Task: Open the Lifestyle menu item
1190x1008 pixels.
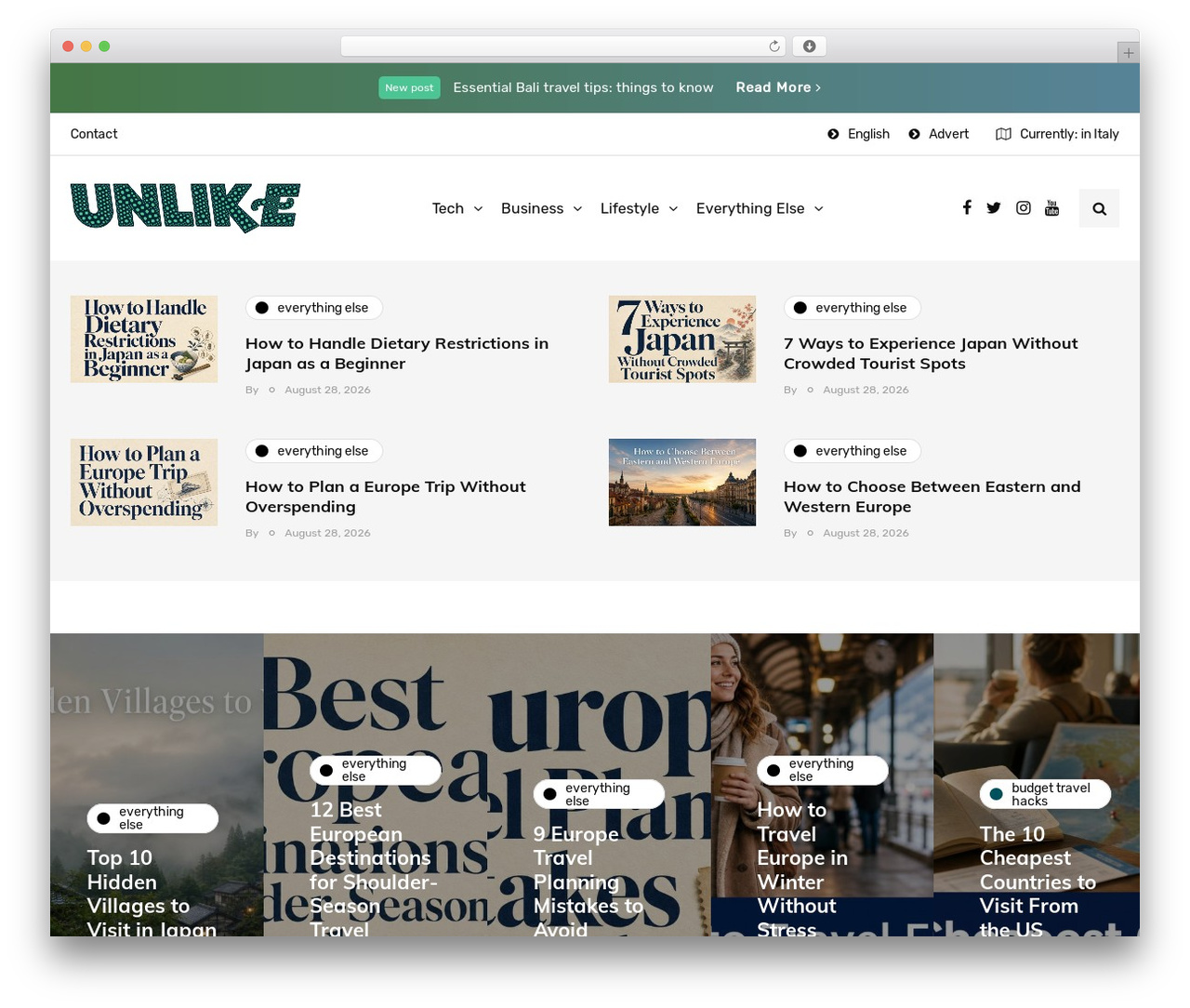Action: pos(629,208)
